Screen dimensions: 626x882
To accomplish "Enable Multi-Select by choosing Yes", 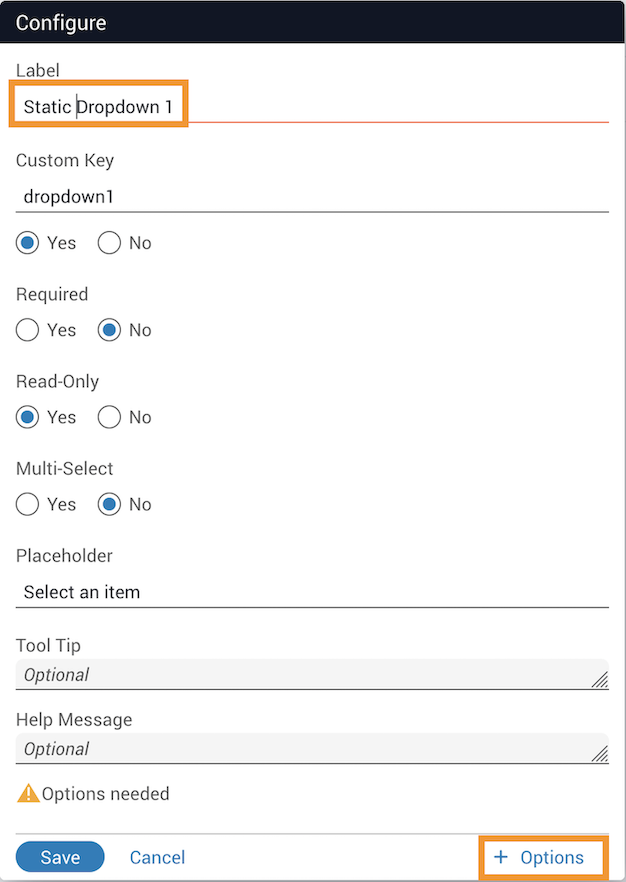I will [28, 504].
